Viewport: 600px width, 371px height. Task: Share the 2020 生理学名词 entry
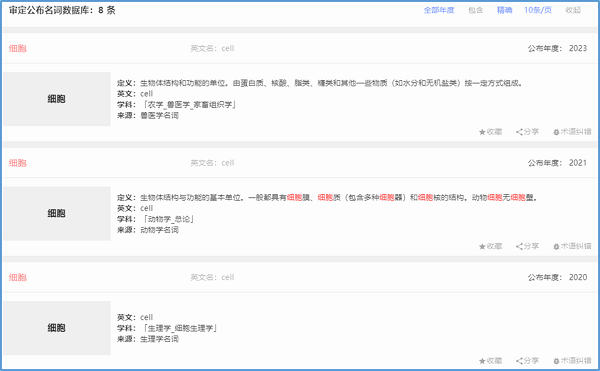[527, 361]
